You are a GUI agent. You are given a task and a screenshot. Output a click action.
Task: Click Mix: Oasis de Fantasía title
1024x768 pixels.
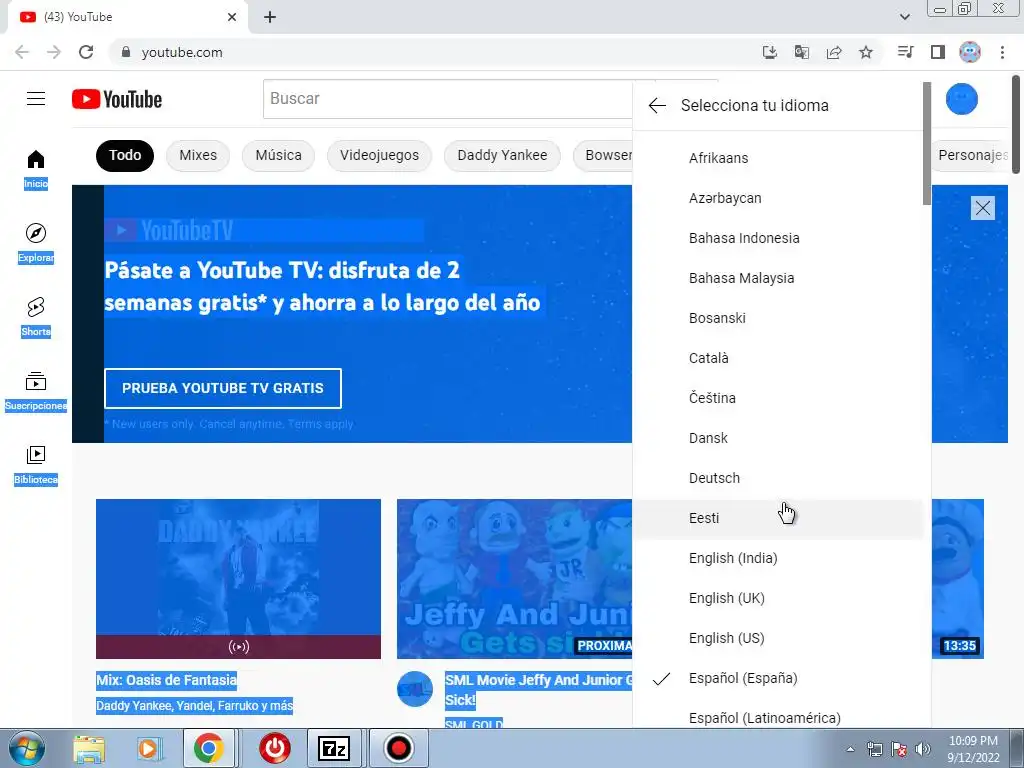click(167, 680)
